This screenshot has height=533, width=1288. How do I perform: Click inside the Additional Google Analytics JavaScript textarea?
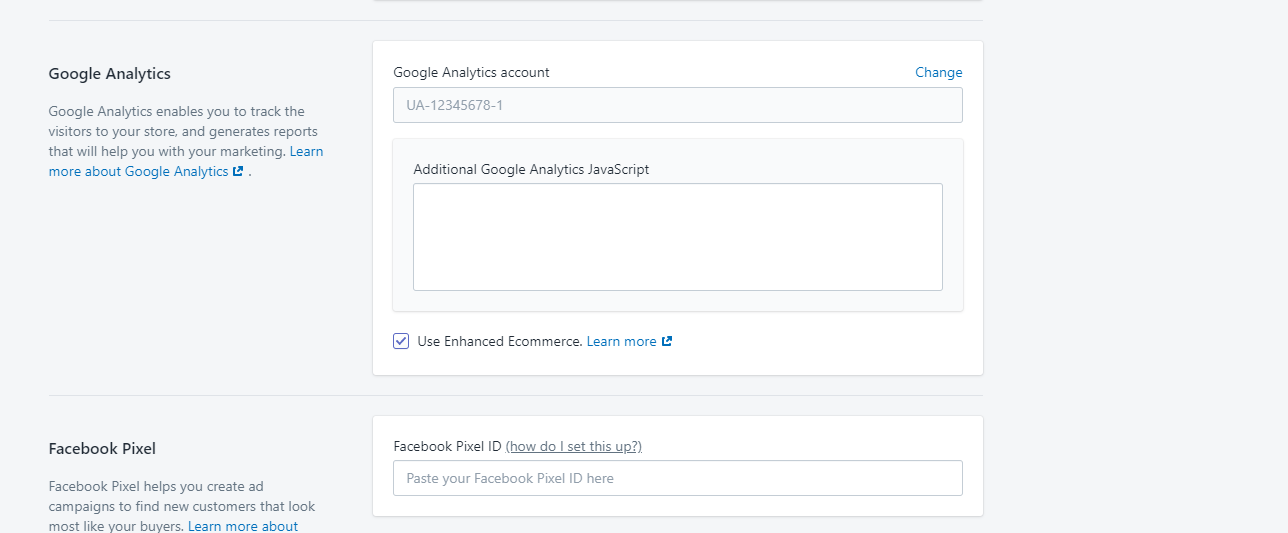click(x=678, y=237)
